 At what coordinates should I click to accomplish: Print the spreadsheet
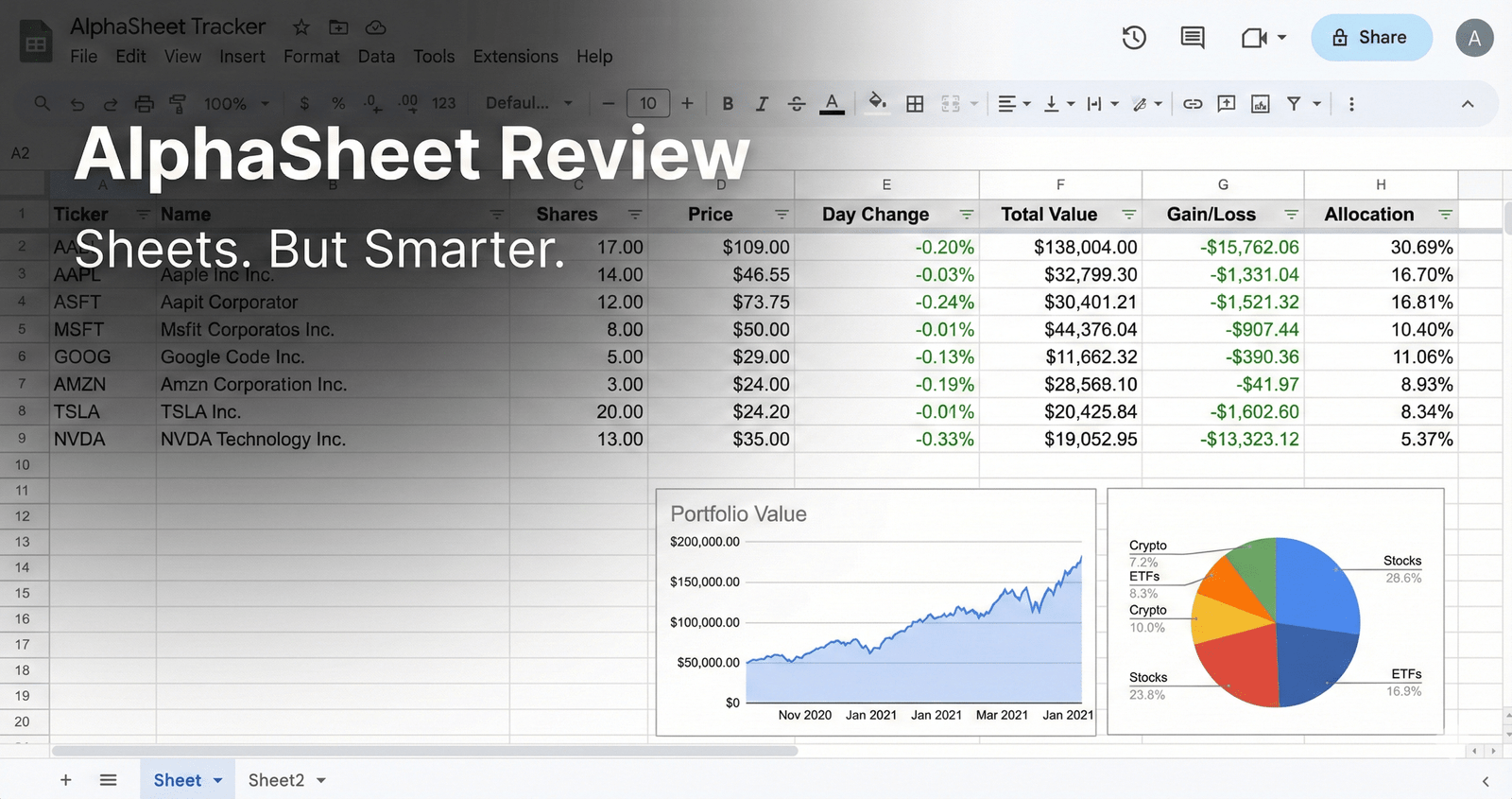(144, 104)
